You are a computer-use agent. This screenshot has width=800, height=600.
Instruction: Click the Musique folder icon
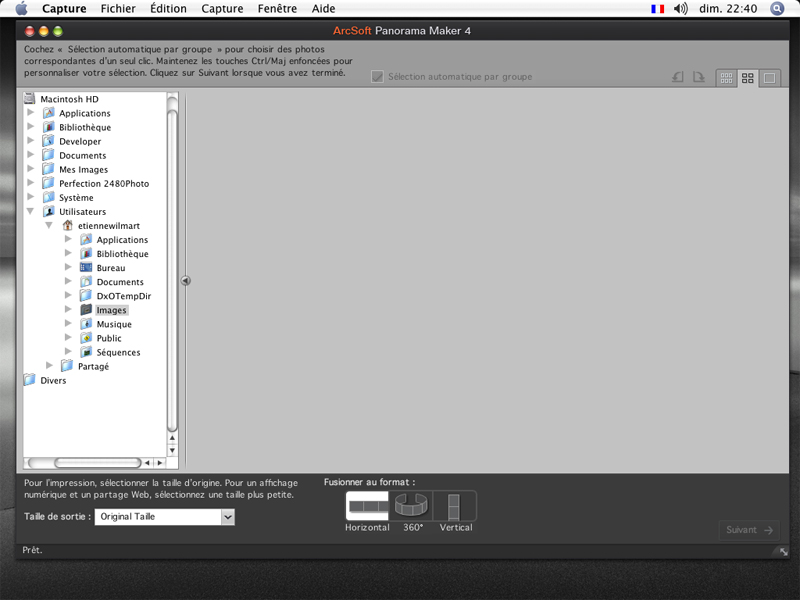pos(86,323)
